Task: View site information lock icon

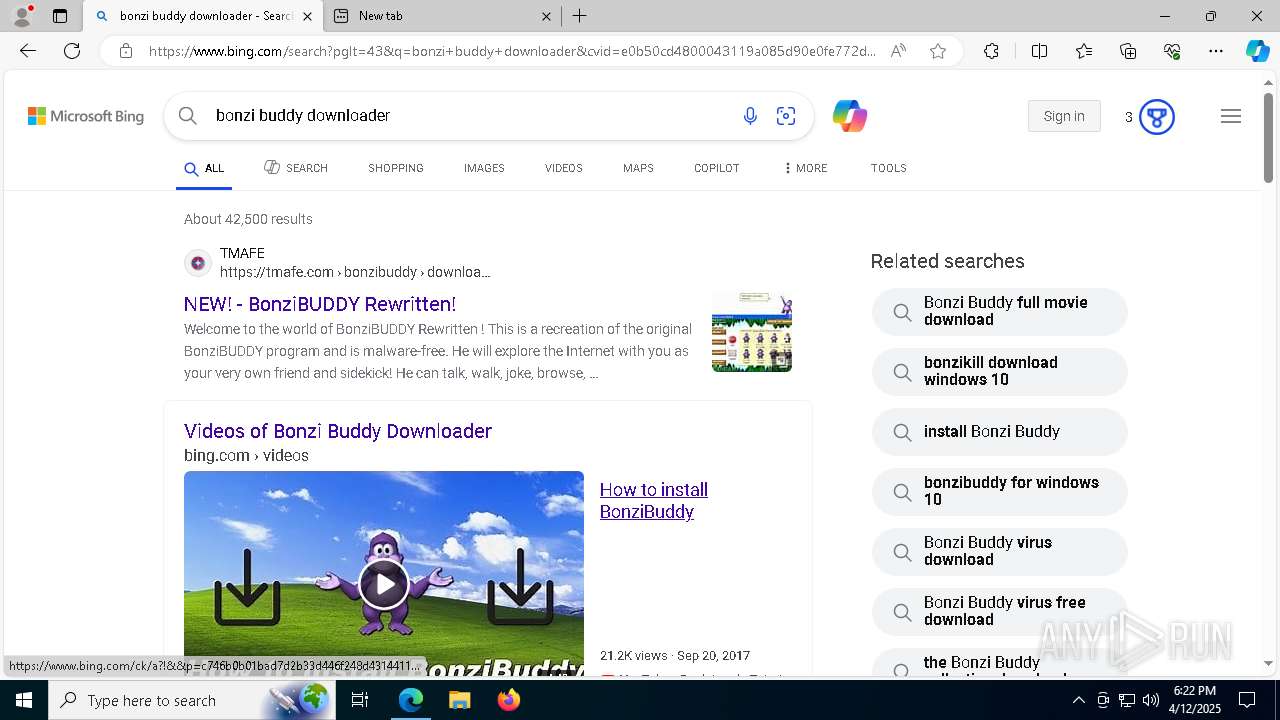Action: (126, 51)
